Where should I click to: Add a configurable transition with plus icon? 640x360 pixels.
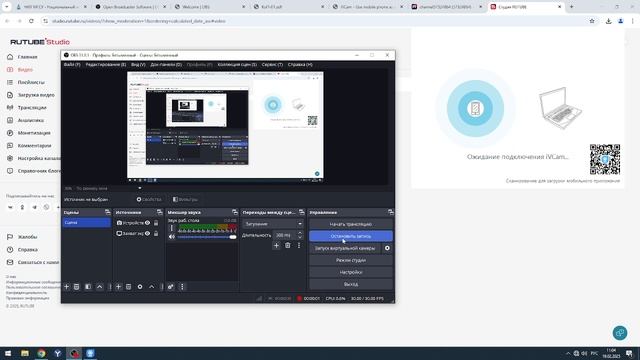click(276, 245)
